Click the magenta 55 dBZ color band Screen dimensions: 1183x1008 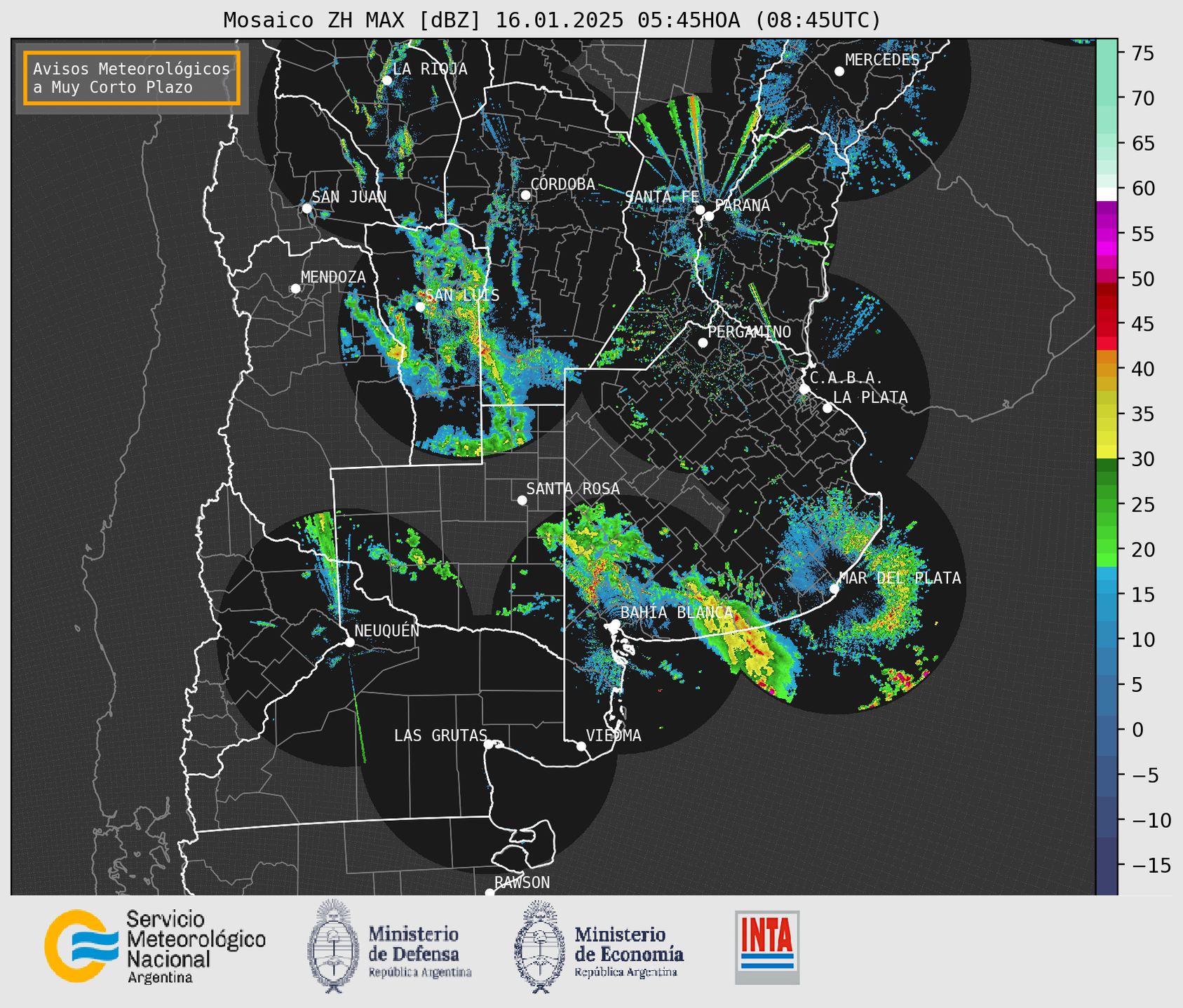coord(1107,233)
